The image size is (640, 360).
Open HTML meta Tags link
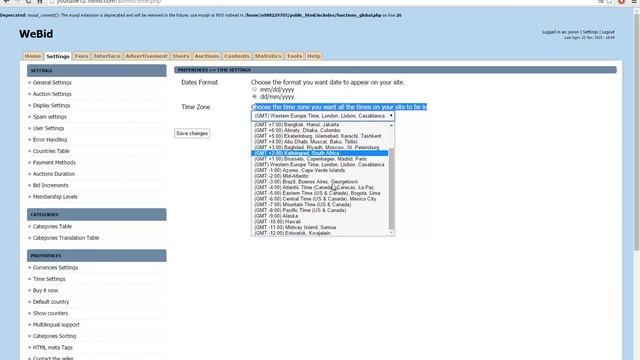click(52, 348)
